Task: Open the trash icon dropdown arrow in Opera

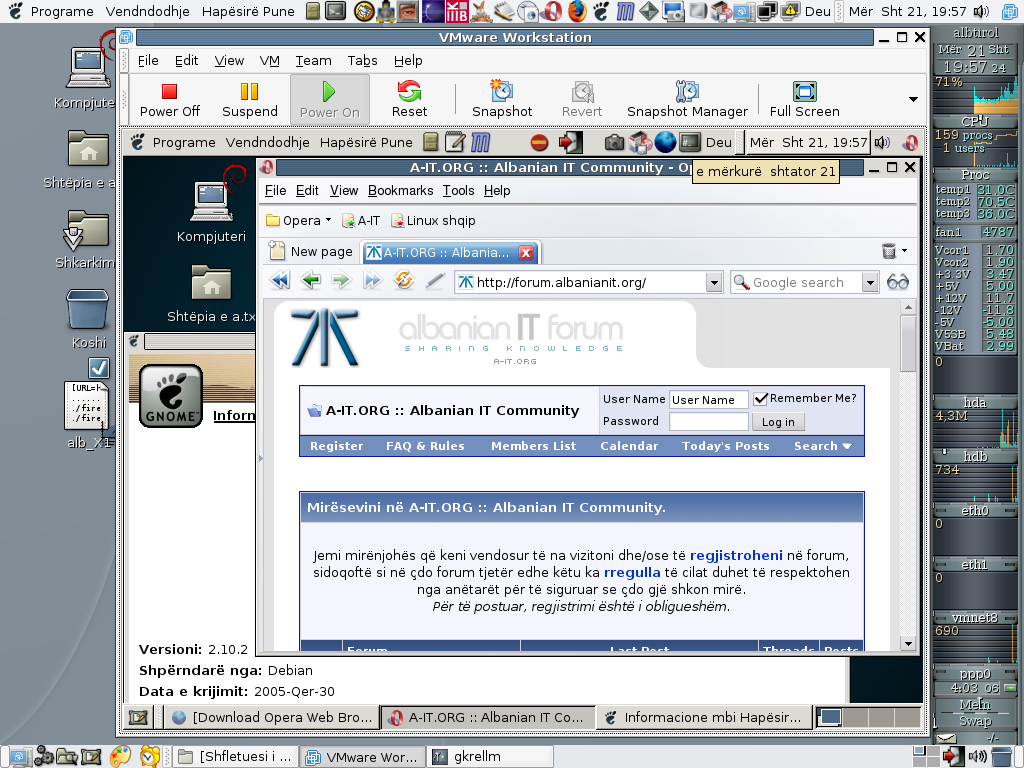Action: 904,251
